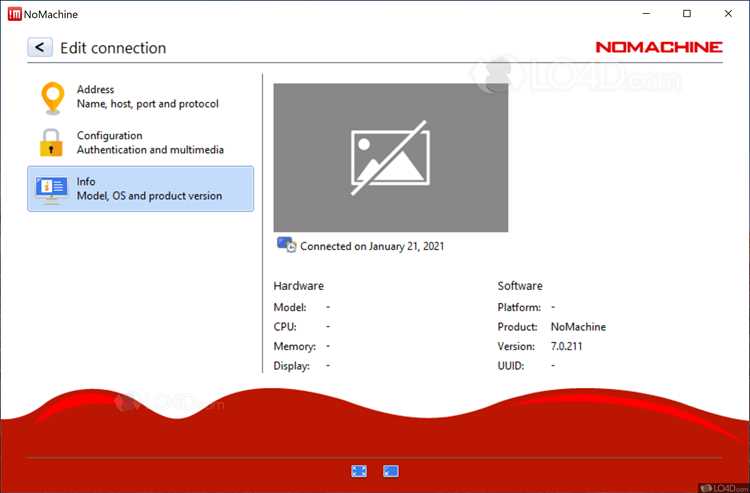
Task: Open the Configuration section label
Action: click(110, 135)
